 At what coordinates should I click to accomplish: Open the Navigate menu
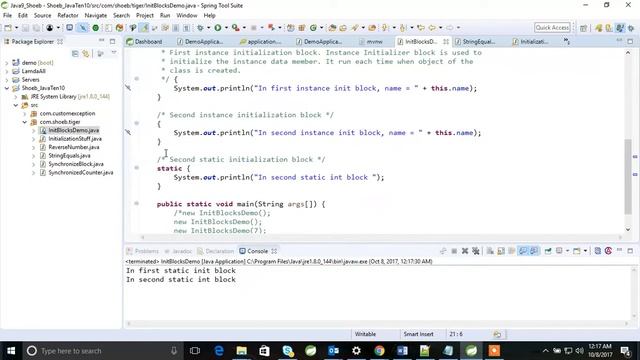click(96, 16)
